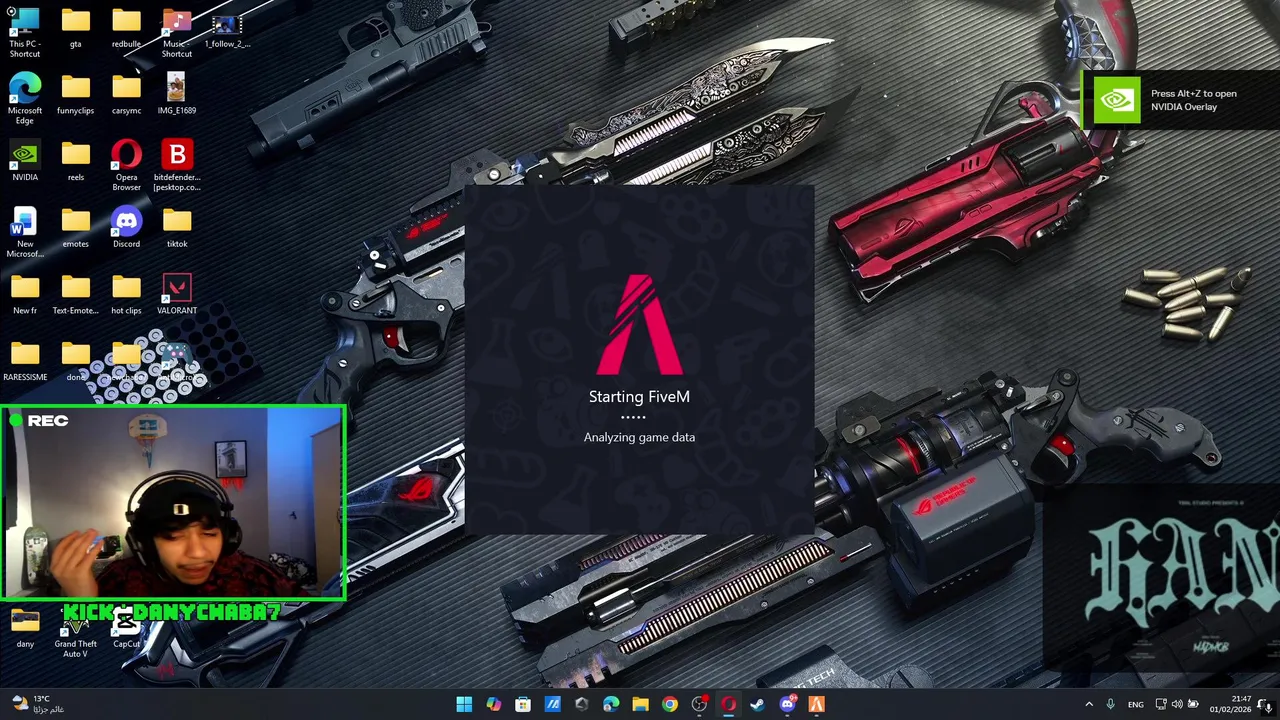Screen dimensions: 1280x720
Task: Click the 'Analyzing game data' status text
Action: (x=639, y=437)
